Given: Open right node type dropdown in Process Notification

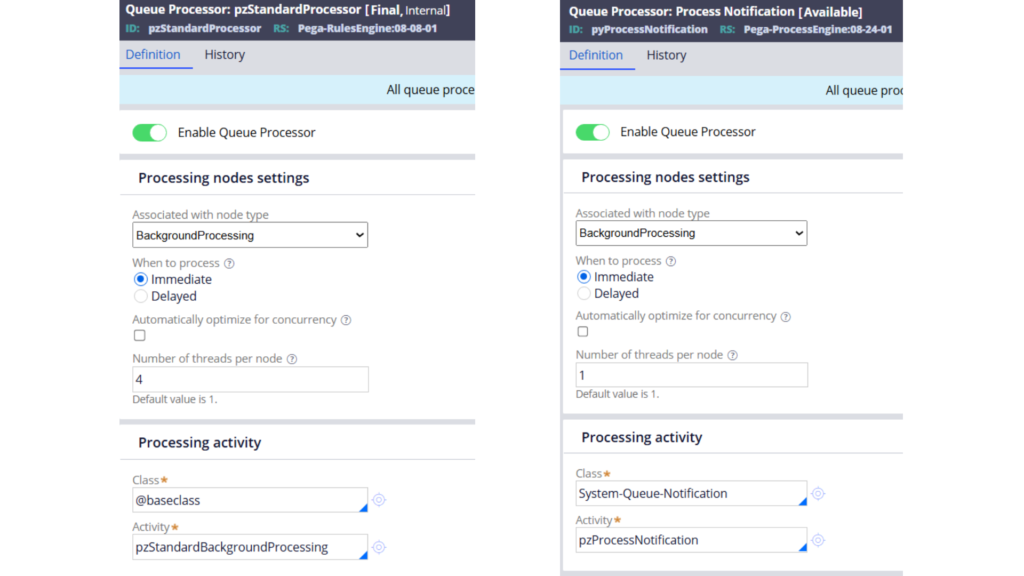Looking at the screenshot, I should [691, 233].
